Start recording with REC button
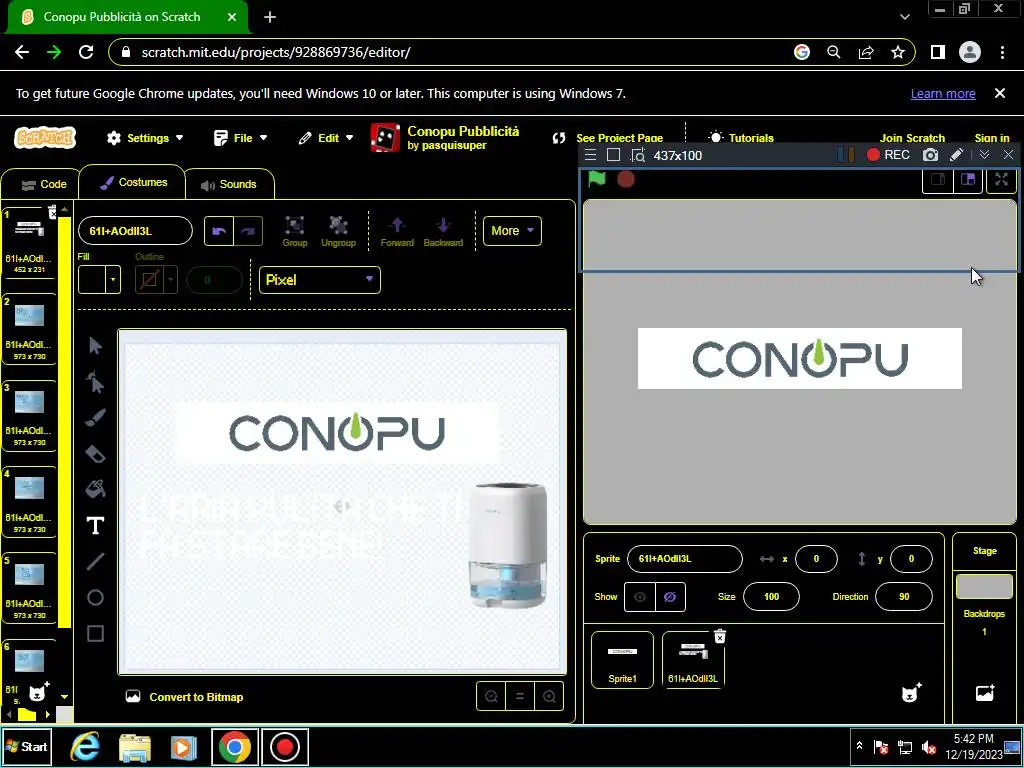The image size is (1024, 768). coord(888,155)
